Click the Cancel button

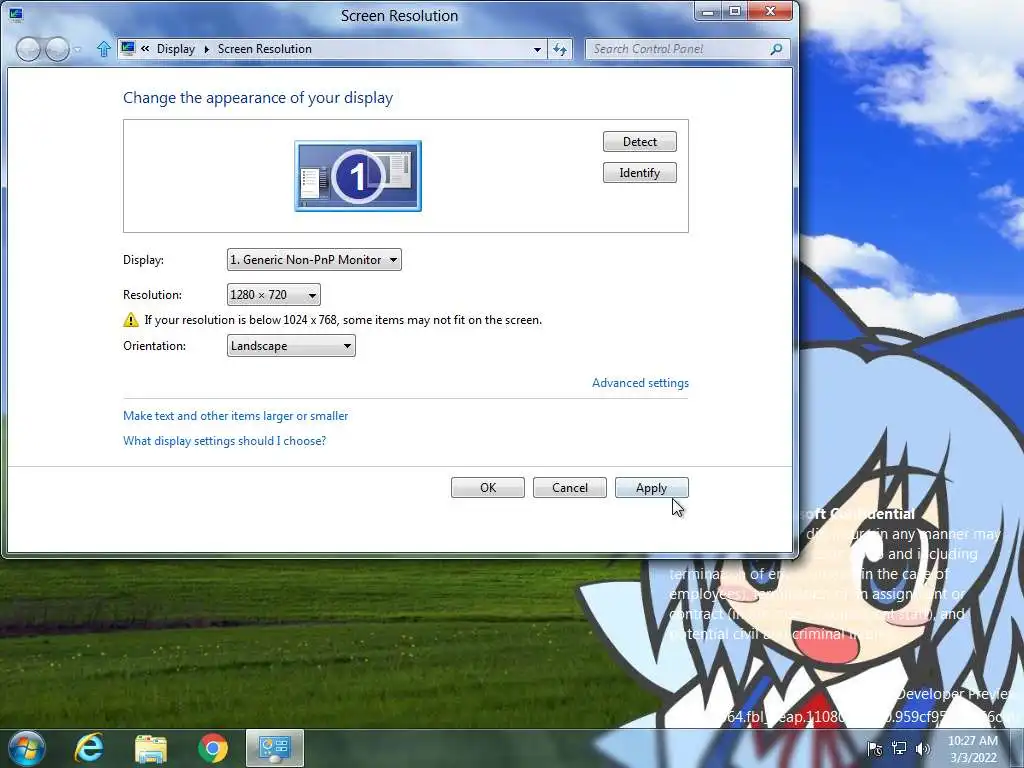[x=569, y=488]
